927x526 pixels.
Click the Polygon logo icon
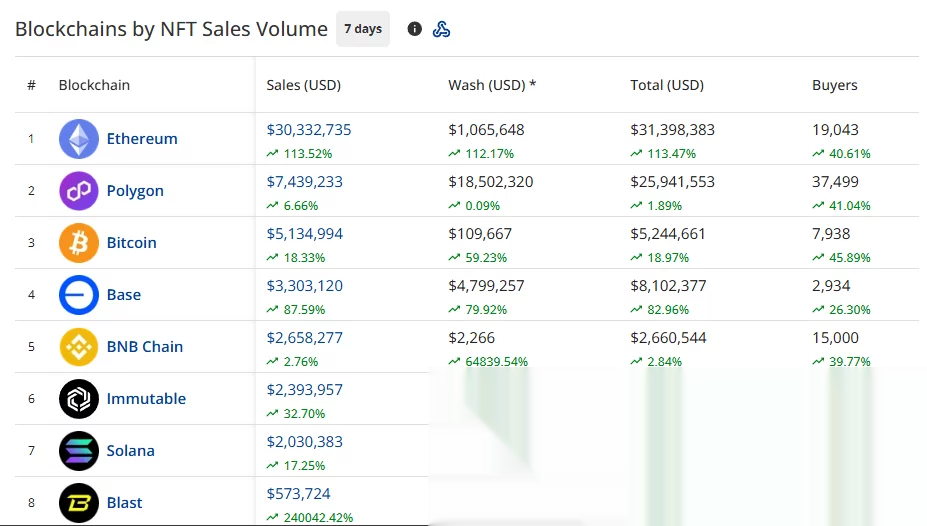coord(79,191)
